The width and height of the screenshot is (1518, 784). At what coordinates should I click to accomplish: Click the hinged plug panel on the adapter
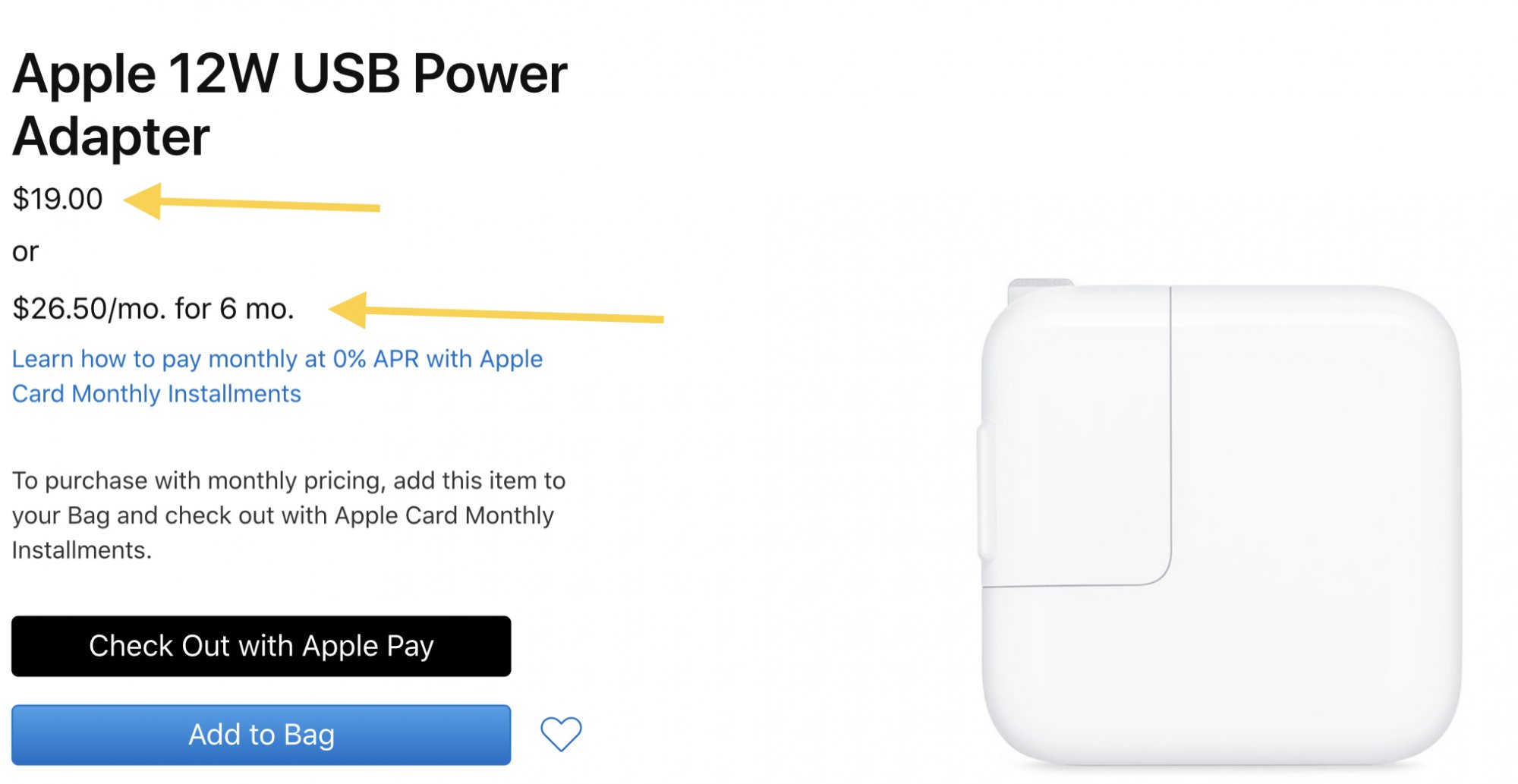(1076, 436)
